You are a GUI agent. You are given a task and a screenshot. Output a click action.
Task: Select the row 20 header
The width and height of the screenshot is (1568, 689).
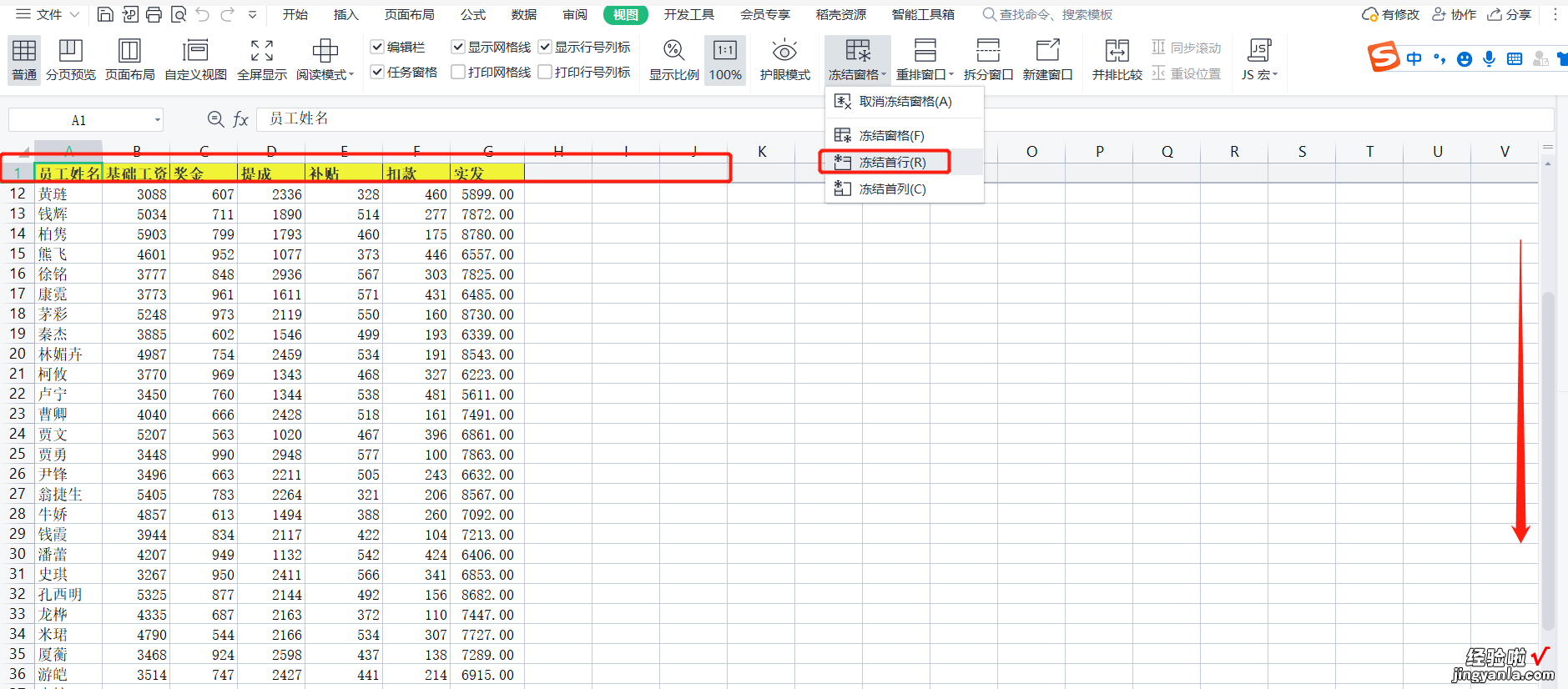pos(18,354)
